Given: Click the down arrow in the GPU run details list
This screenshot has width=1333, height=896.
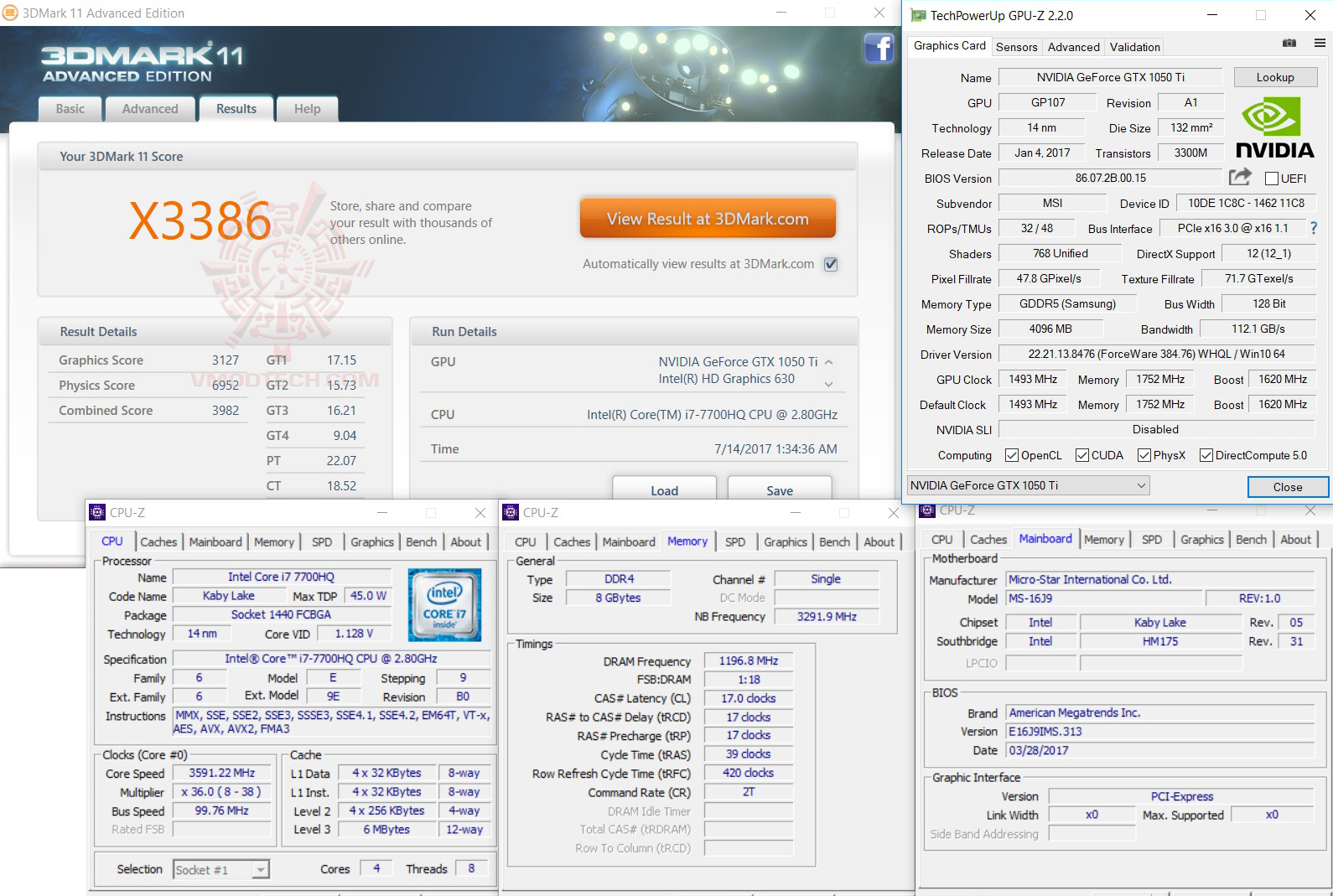Looking at the screenshot, I should point(829,384).
